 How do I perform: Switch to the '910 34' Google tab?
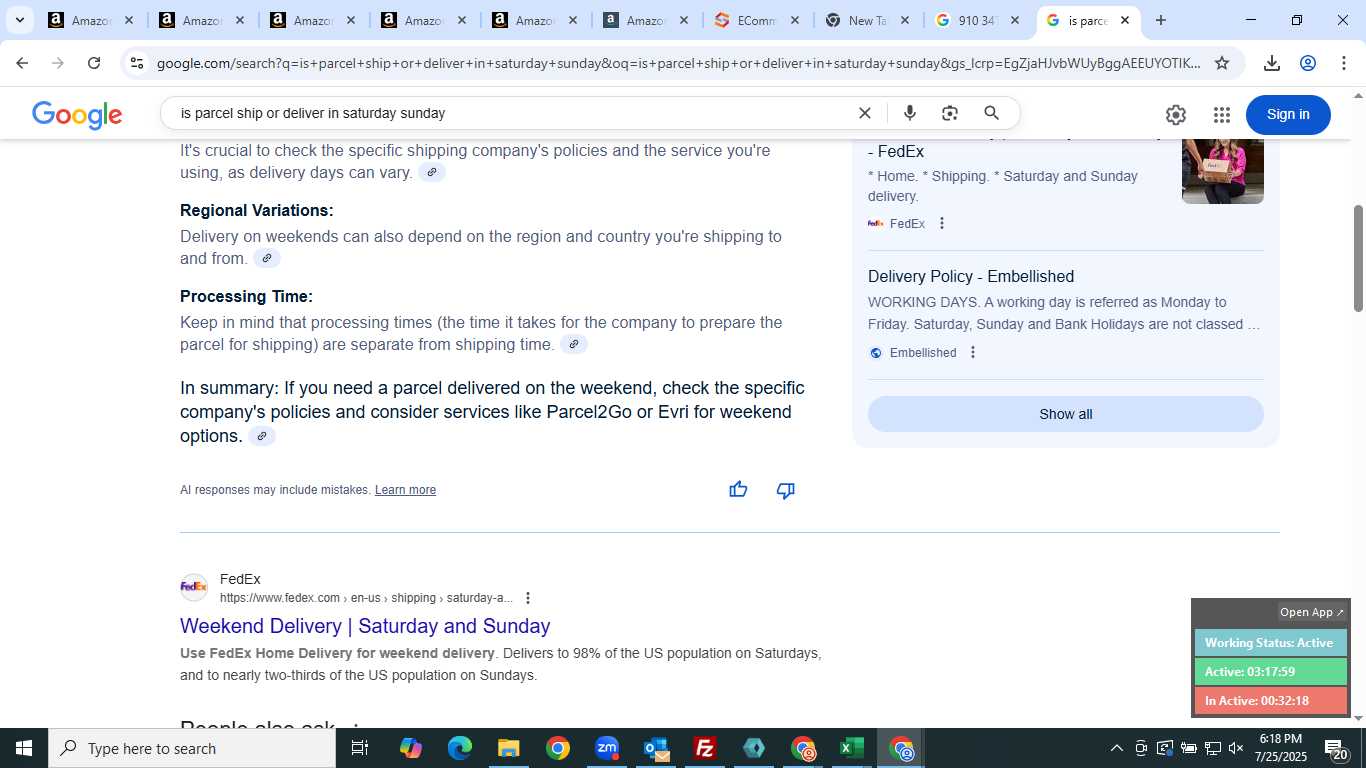point(978,20)
